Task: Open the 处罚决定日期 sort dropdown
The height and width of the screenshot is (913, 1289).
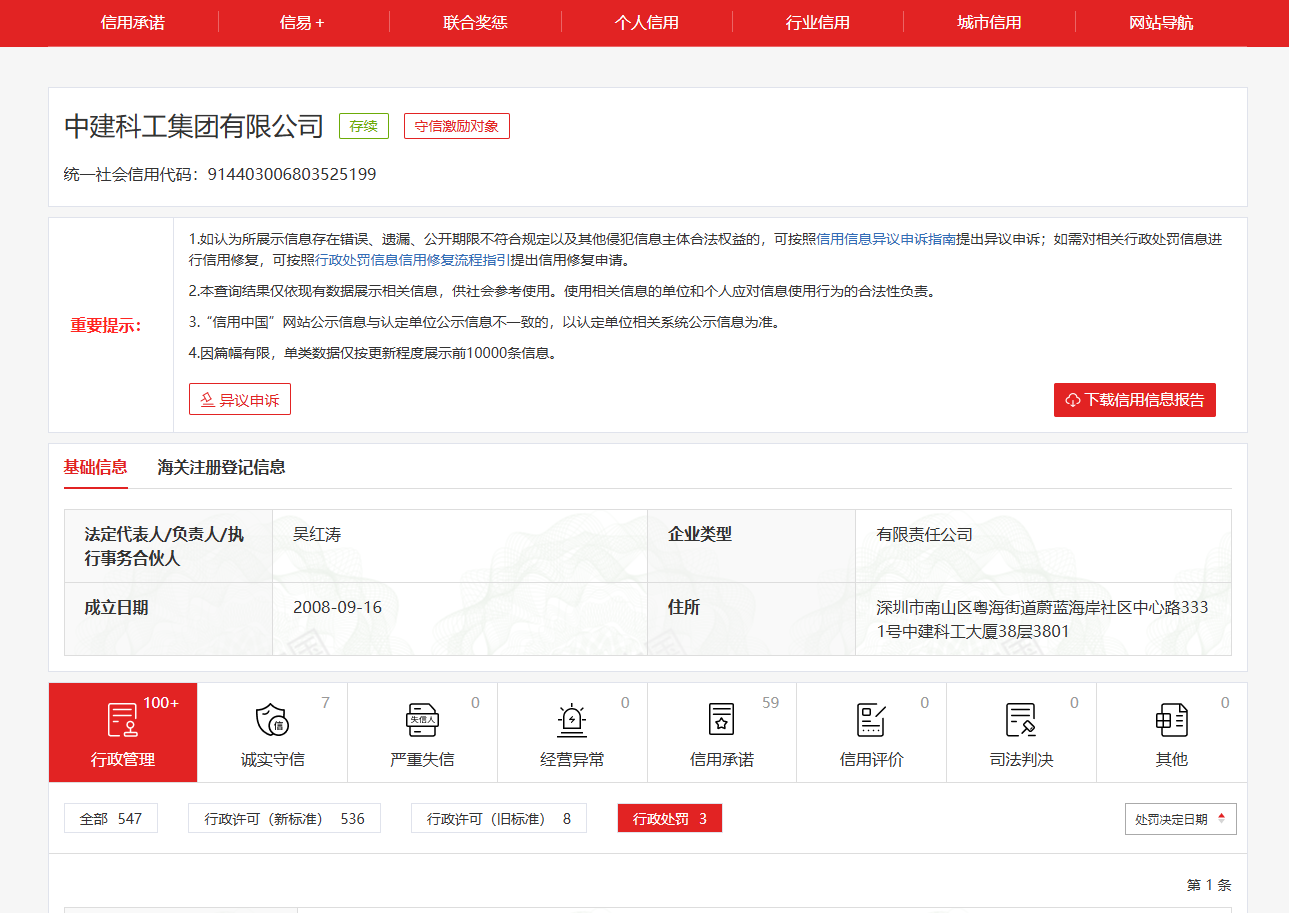Action: pyautogui.click(x=1181, y=819)
